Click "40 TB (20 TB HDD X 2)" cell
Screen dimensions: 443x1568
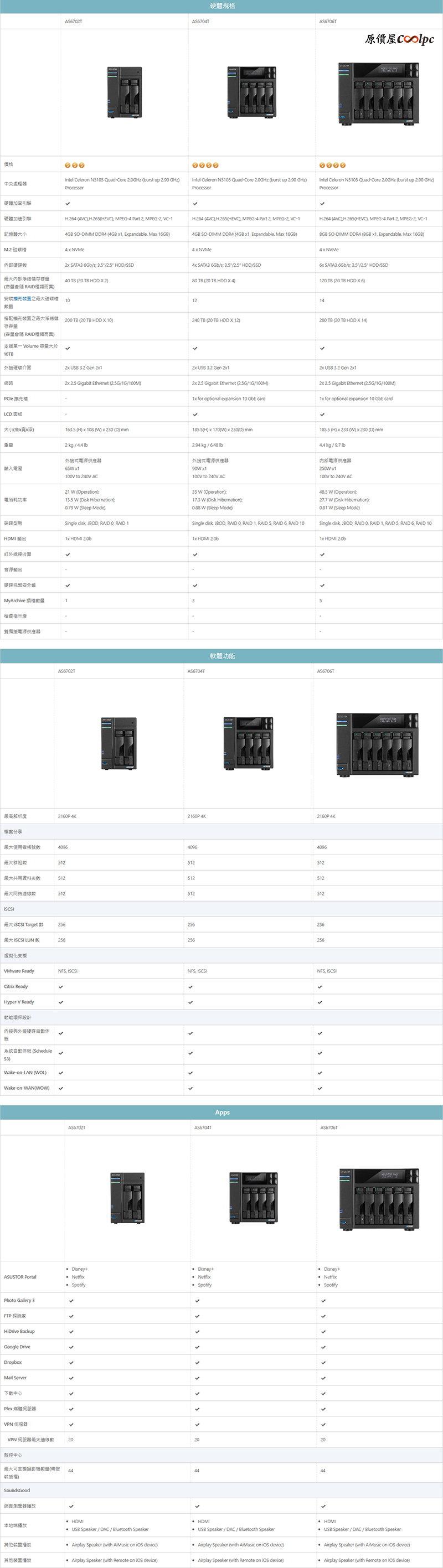click(86, 281)
